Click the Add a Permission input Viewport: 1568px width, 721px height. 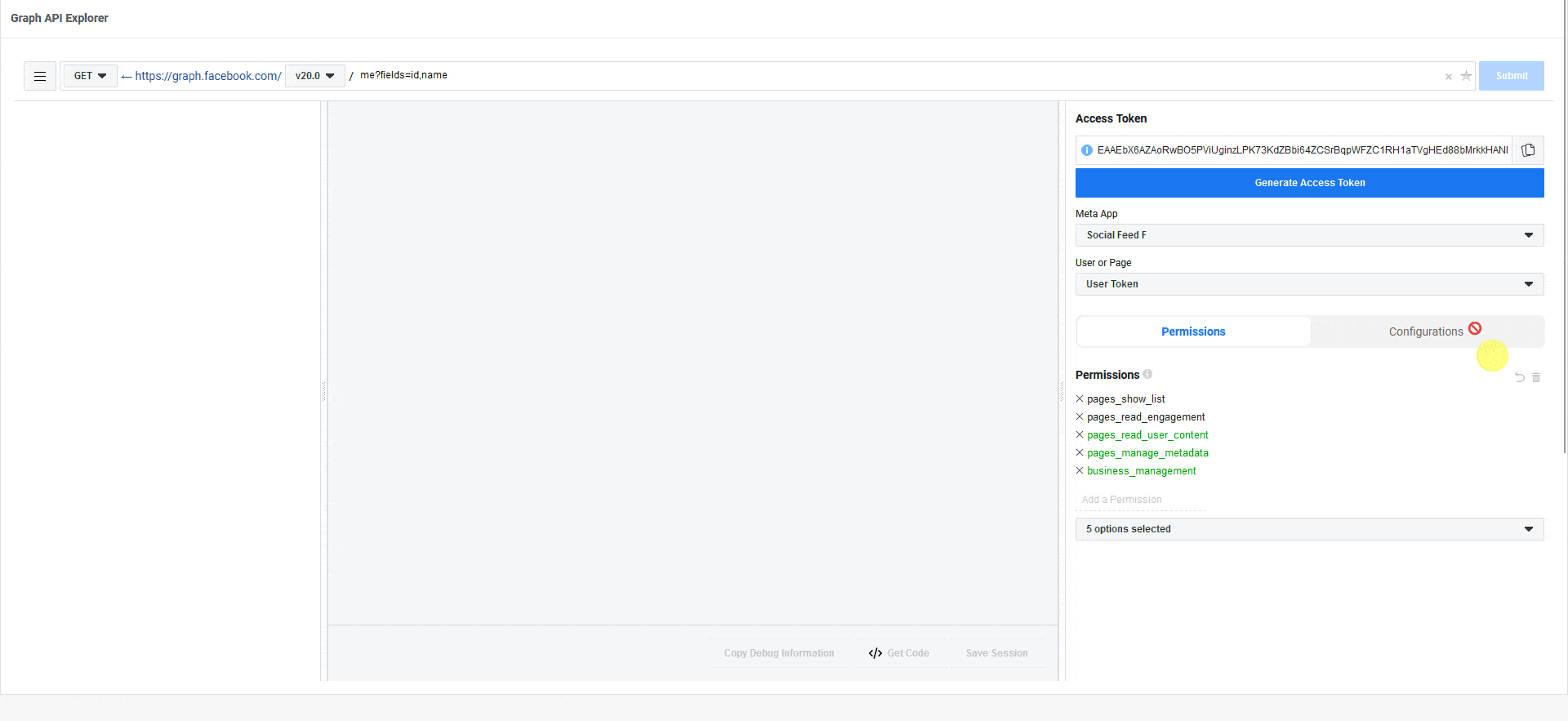(1139, 500)
